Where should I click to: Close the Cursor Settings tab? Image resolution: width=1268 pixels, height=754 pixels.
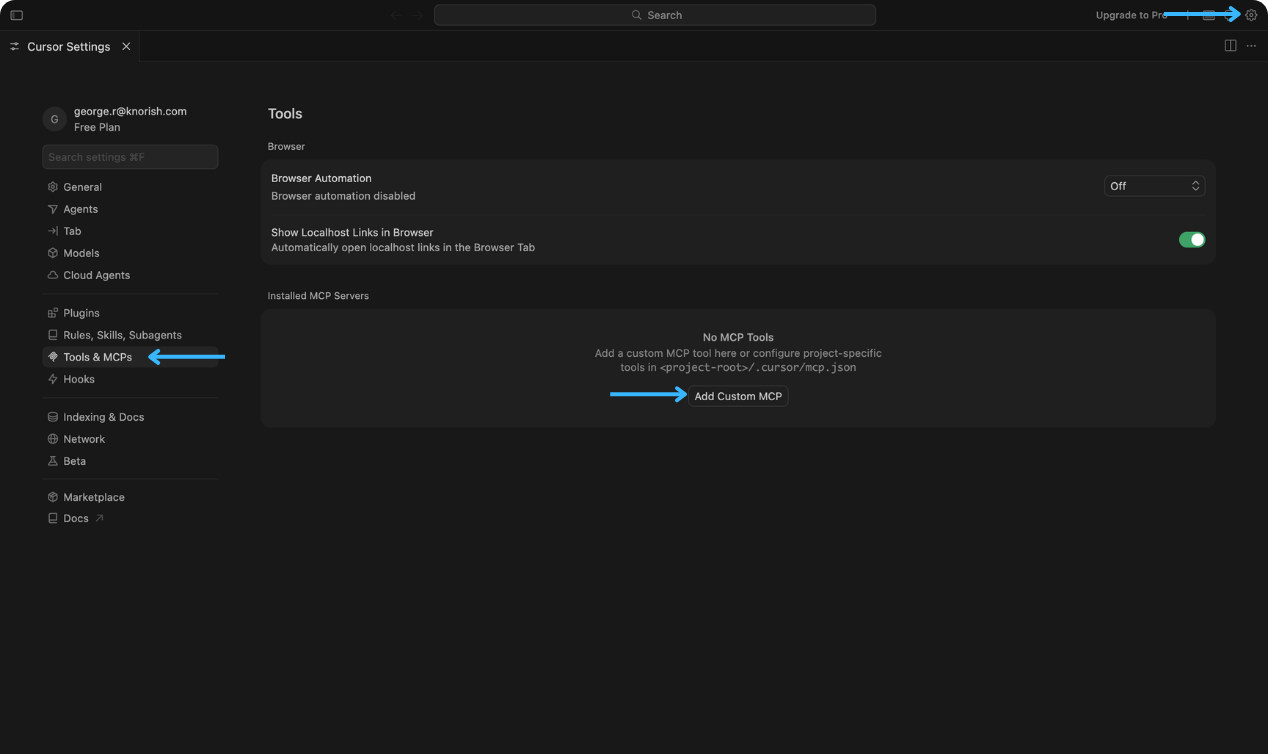(x=126, y=47)
